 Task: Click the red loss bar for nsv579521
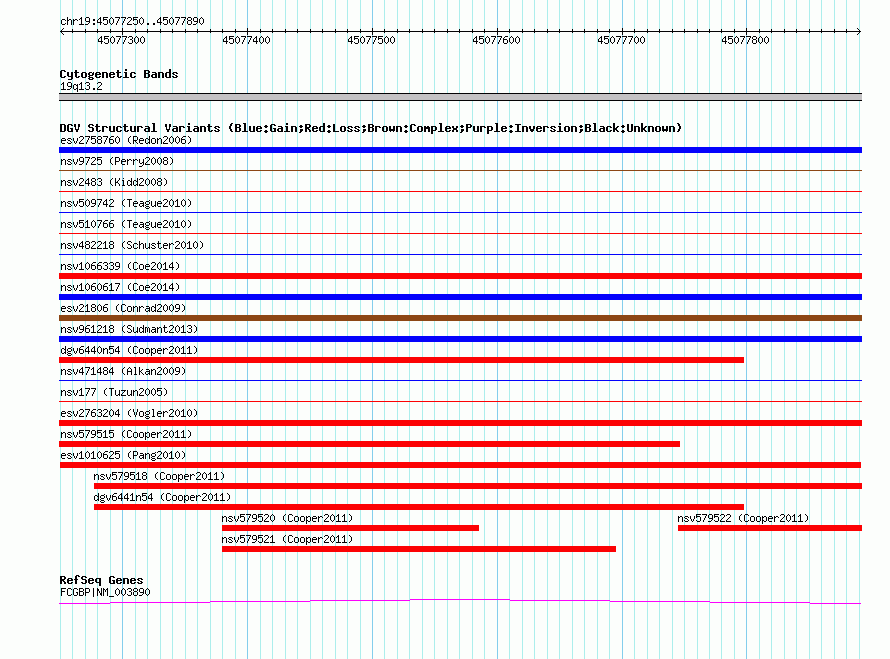pyautogui.click(x=419, y=549)
